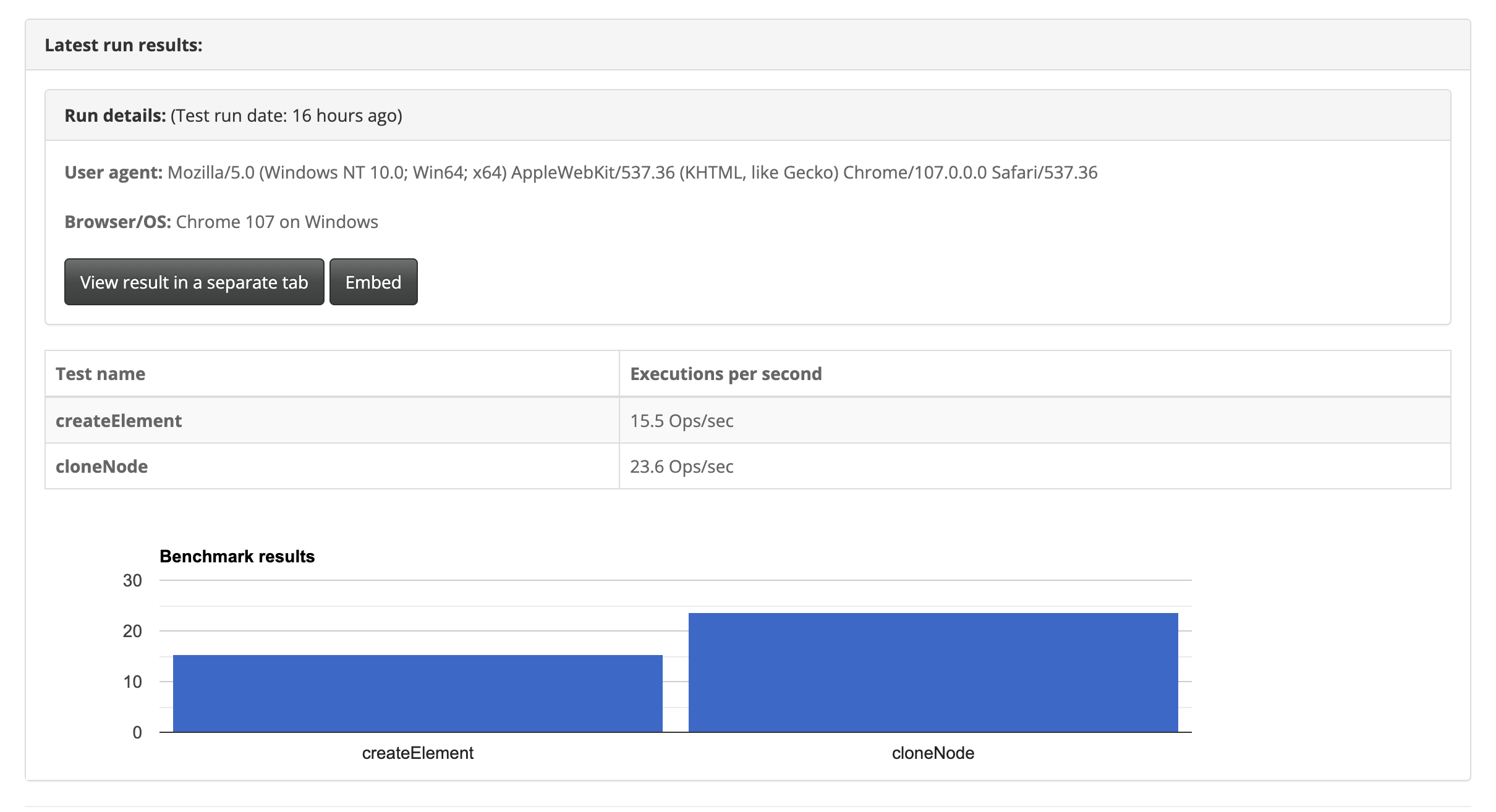Click the cloneNode bar in chart
The width and height of the screenshot is (1496, 812).
[933, 672]
